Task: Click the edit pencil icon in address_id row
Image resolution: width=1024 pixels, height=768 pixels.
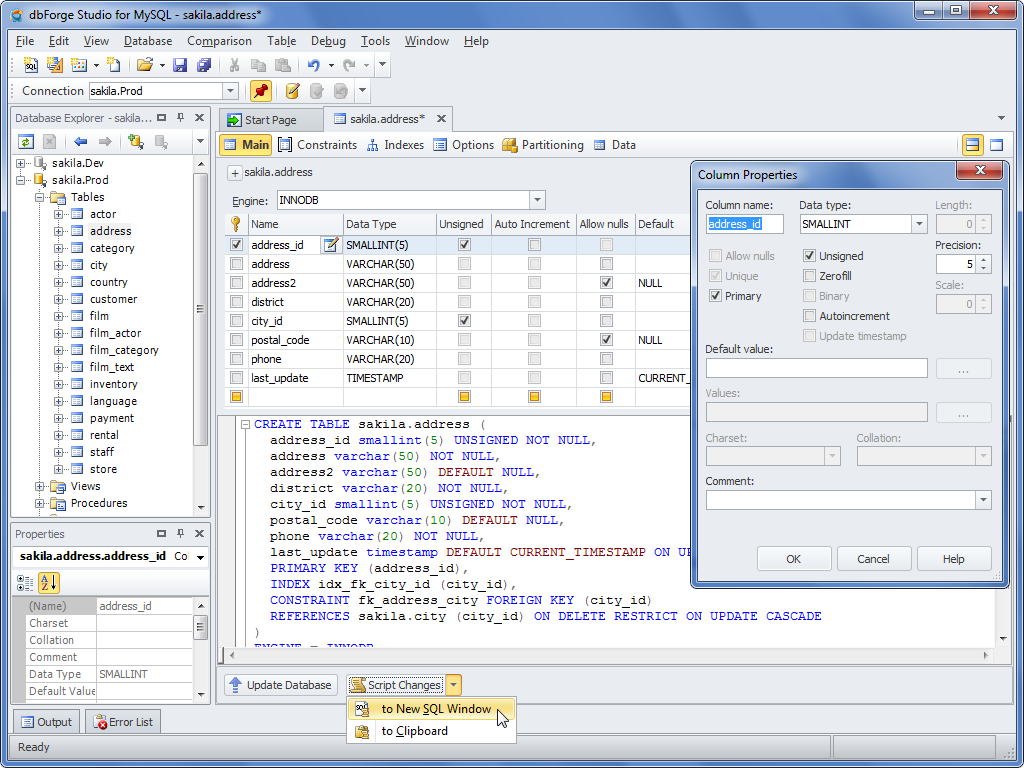Action: tap(331, 245)
